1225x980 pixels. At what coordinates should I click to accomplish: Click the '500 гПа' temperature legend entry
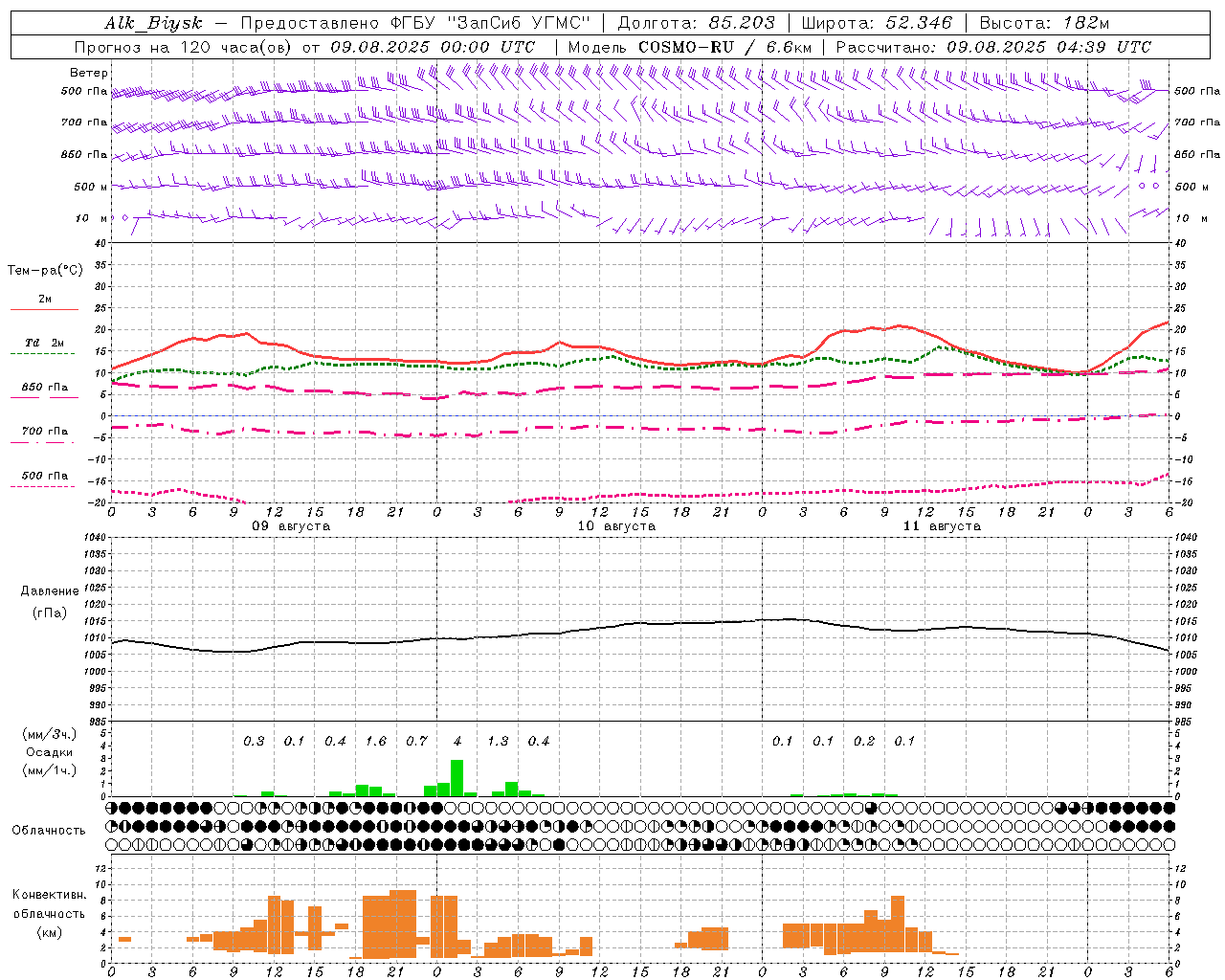pos(44,479)
